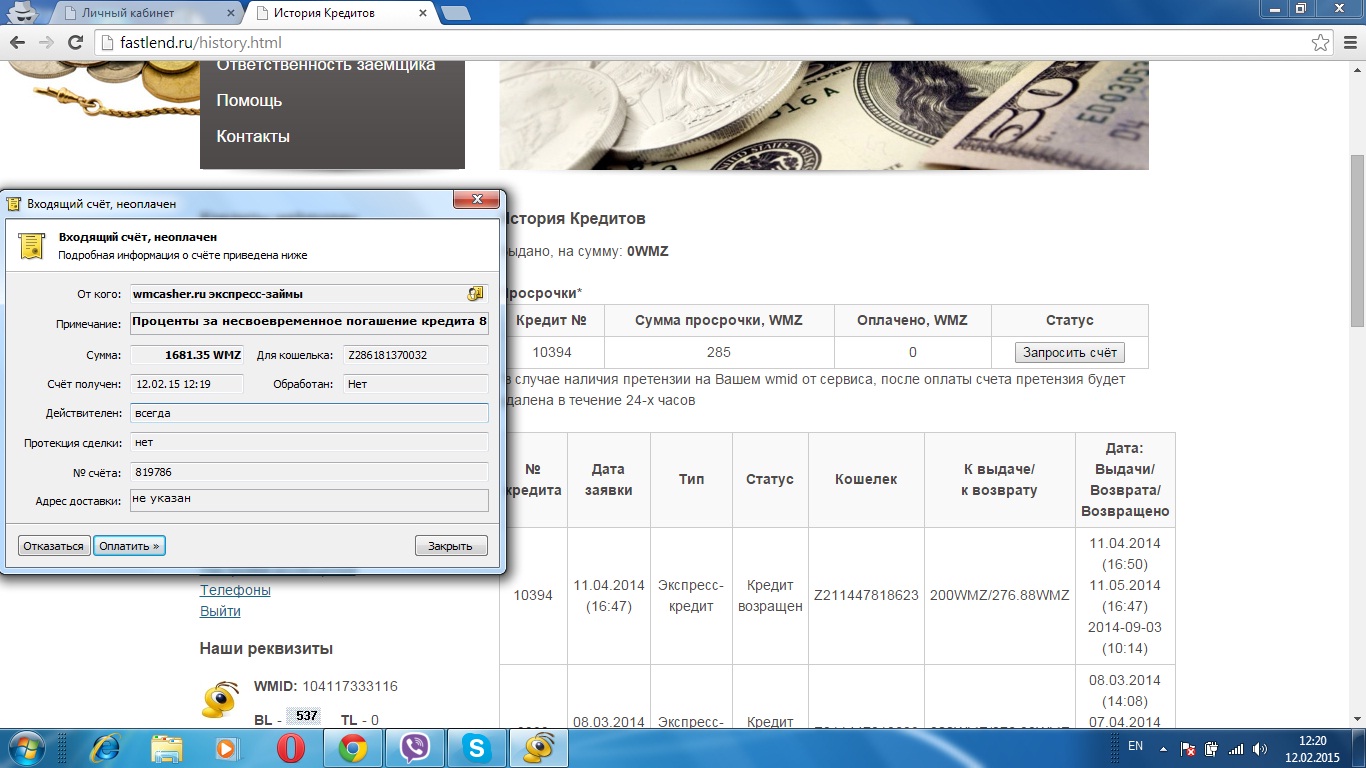This screenshot has height=768, width=1366.
Task: Switch to Chrome in the taskbar
Action: pyautogui.click(x=352, y=748)
